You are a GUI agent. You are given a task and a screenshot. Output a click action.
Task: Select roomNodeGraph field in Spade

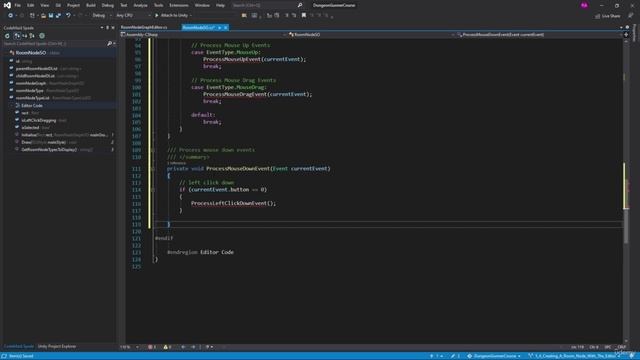point(31,83)
